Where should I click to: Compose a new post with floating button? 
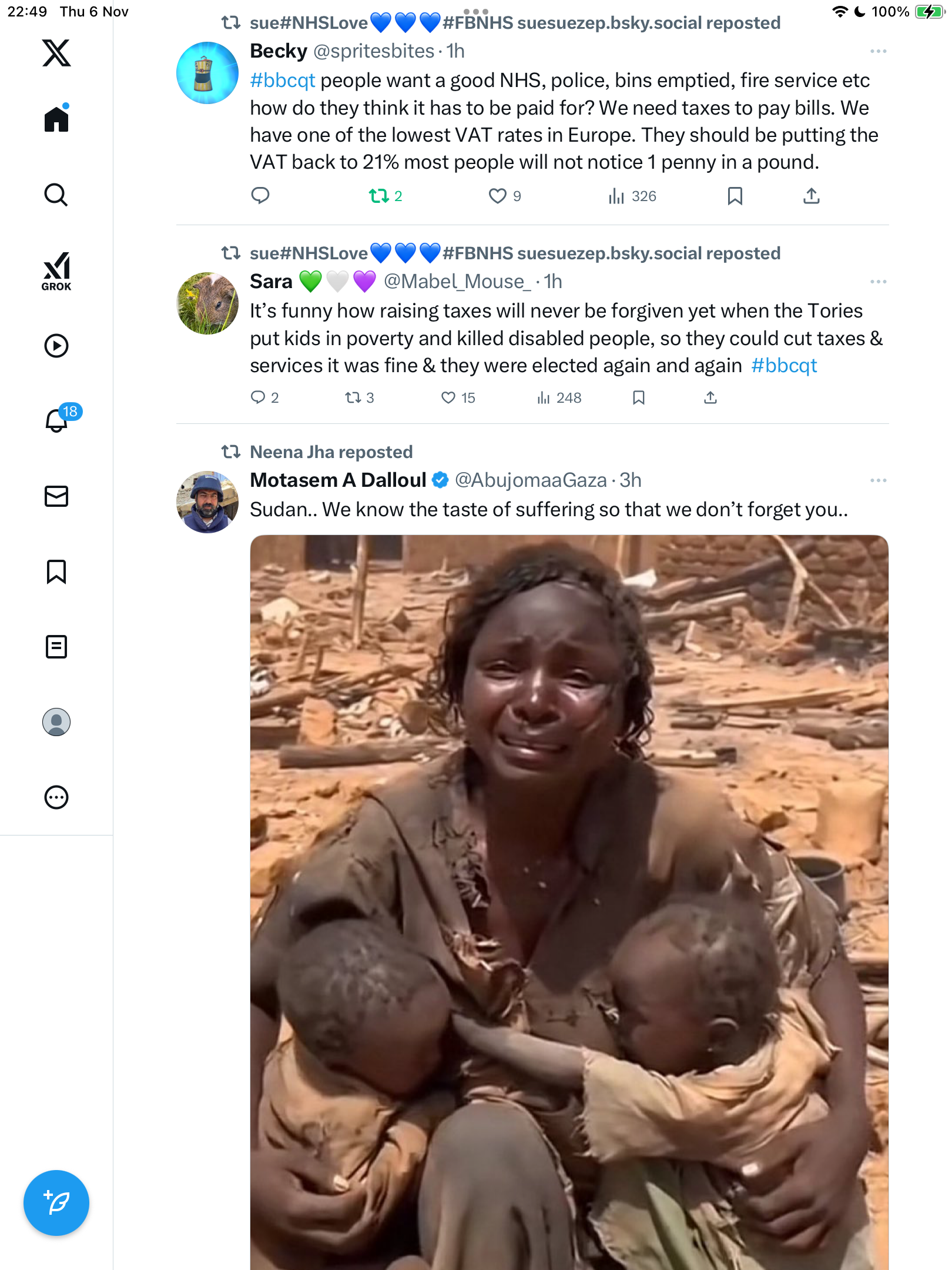pyautogui.click(x=56, y=1202)
